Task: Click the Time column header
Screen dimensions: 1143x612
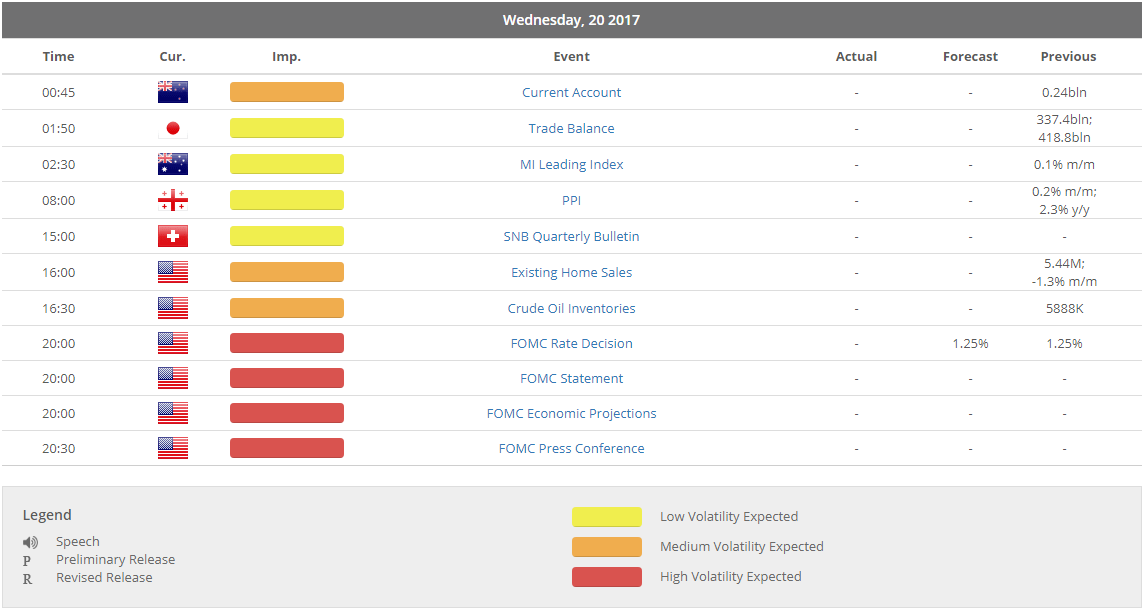Action: tap(58, 56)
